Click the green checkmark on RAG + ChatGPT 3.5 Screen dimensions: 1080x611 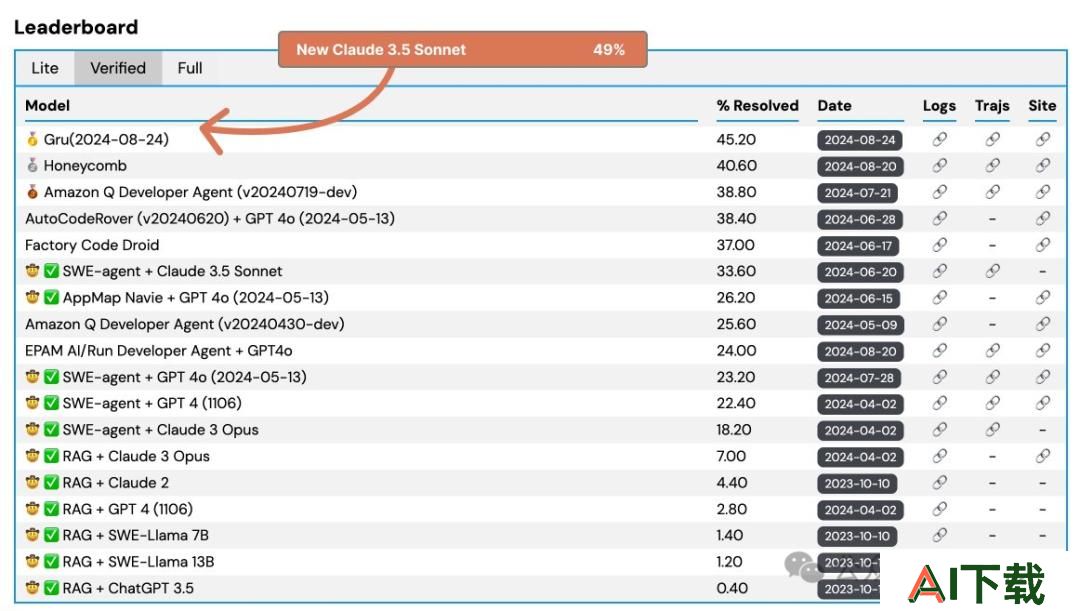[x=52, y=588]
